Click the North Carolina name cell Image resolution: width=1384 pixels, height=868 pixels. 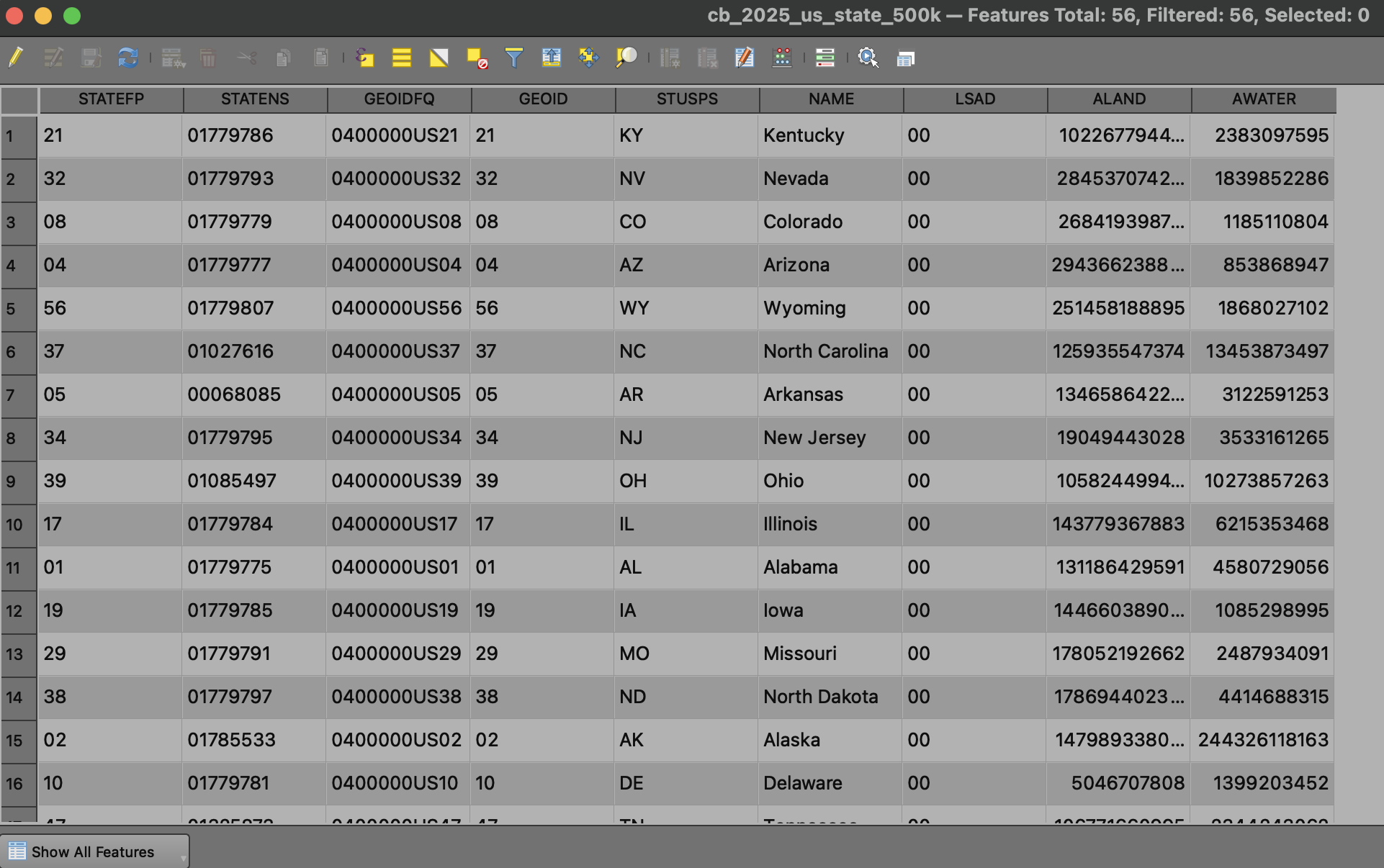pos(830,351)
